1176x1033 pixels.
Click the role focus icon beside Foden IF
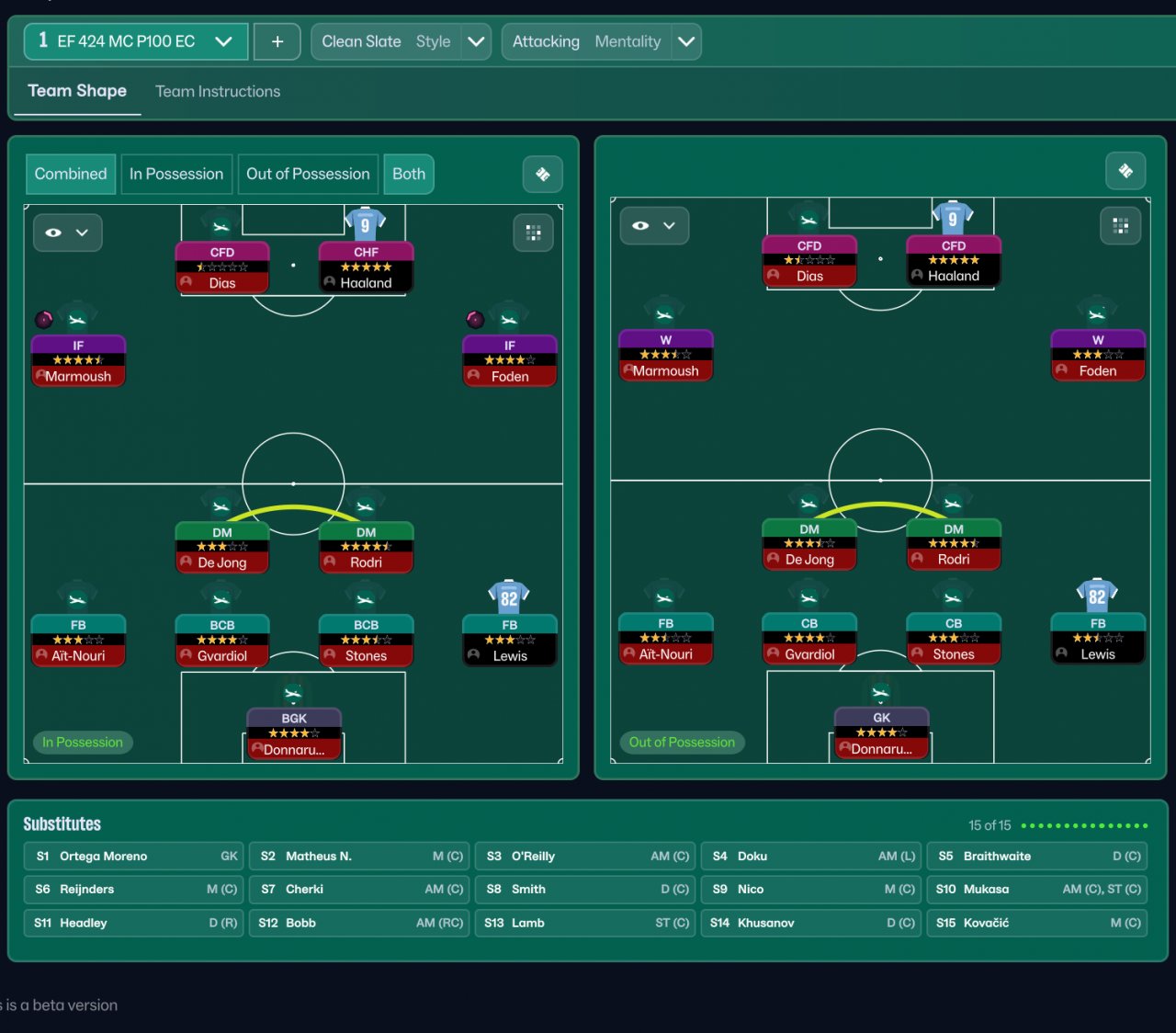[475, 319]
